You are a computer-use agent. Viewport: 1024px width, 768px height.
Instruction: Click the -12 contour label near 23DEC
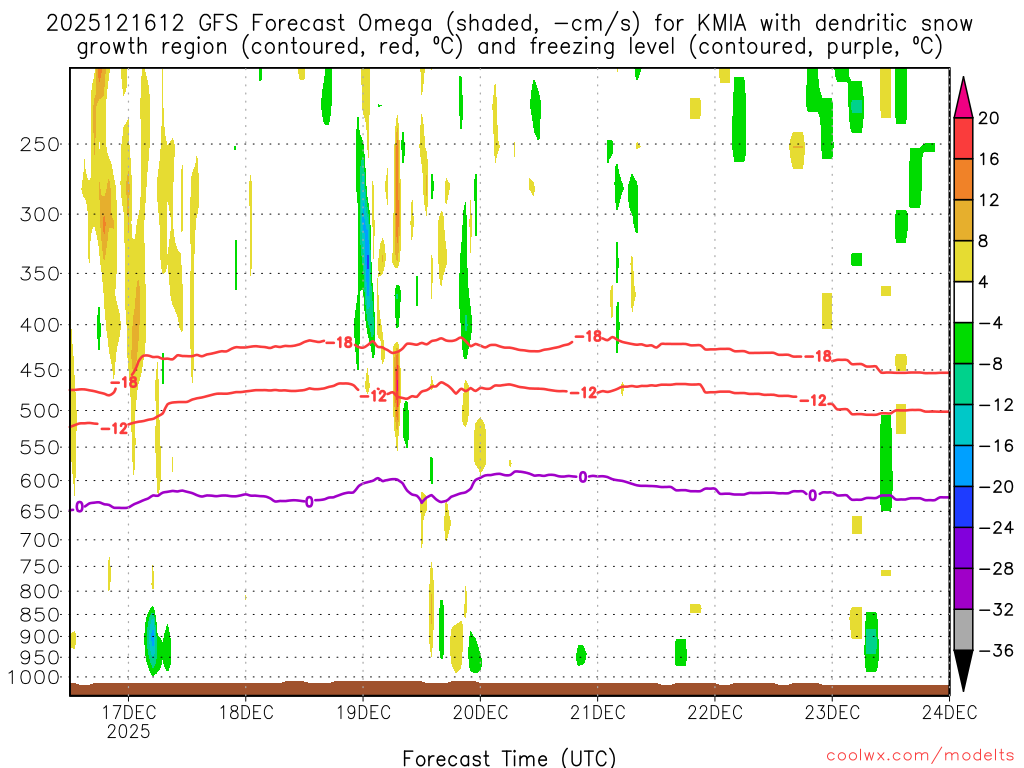(x=813, y=400)
